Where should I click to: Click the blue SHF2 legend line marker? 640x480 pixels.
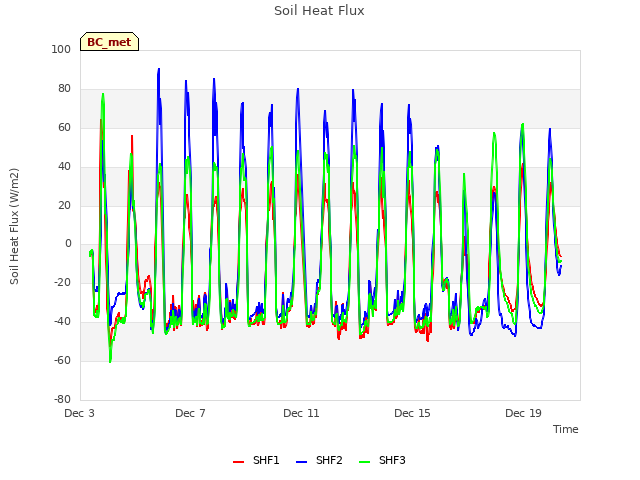coord(301,462)
